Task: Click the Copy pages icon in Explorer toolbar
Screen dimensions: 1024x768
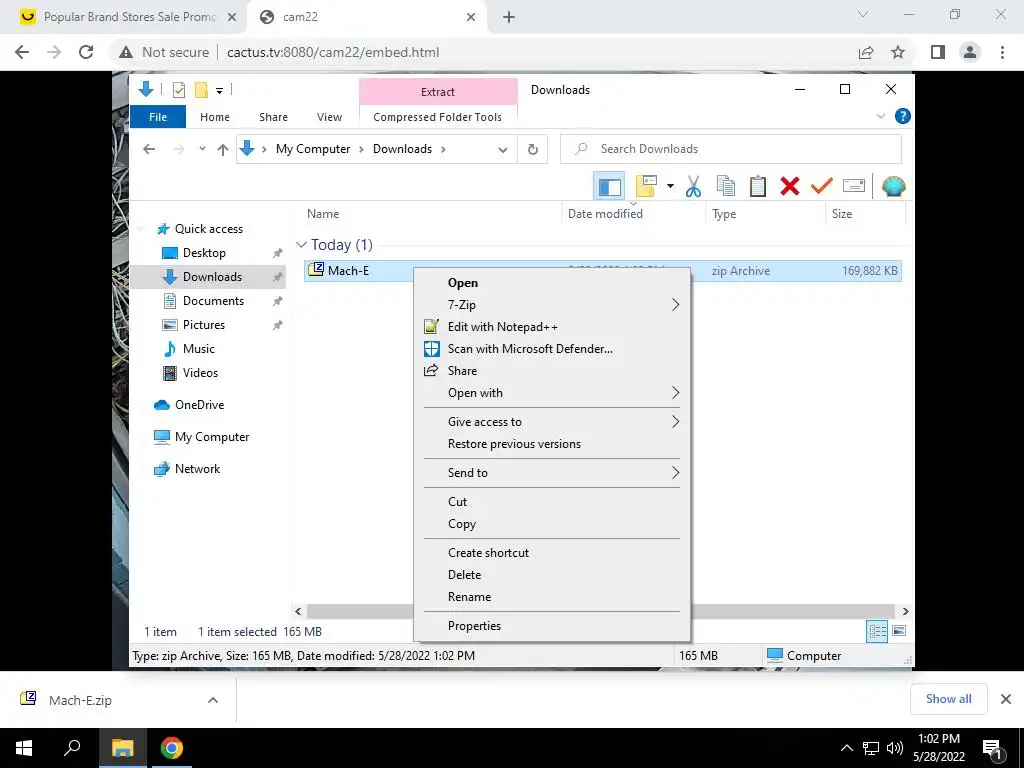Action: coord(726,186)
